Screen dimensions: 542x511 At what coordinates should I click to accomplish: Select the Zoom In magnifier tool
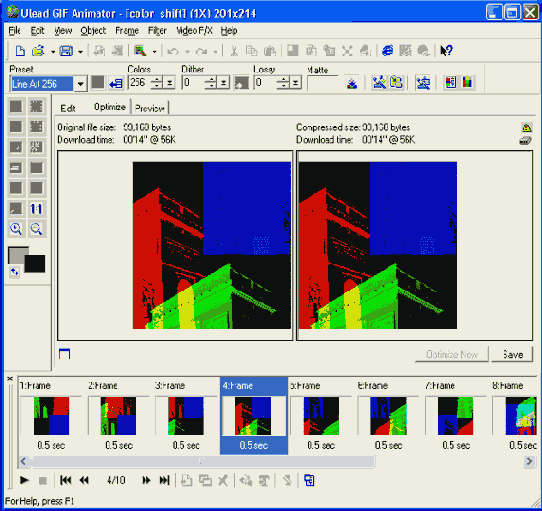coord(16,229)
